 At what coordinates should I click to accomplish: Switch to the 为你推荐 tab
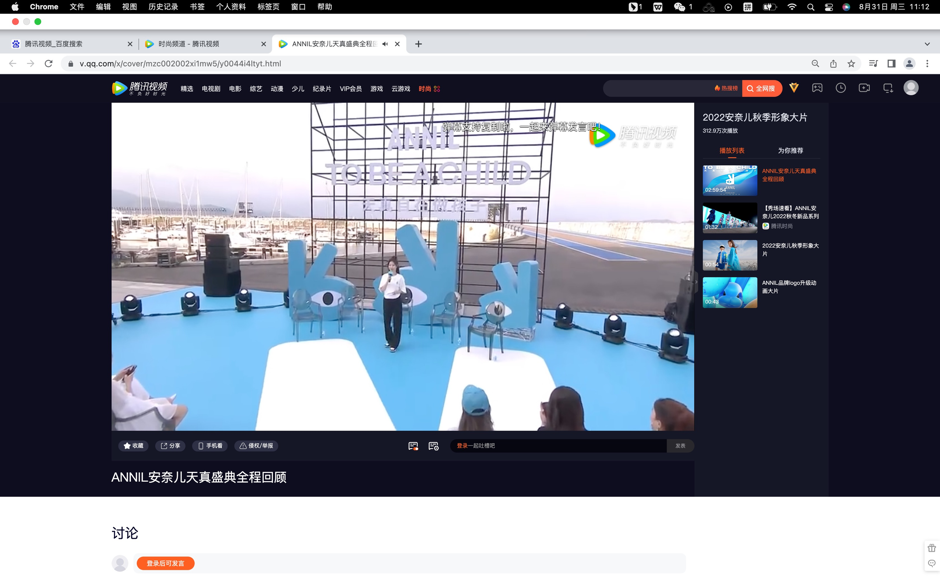coord(790,150)
